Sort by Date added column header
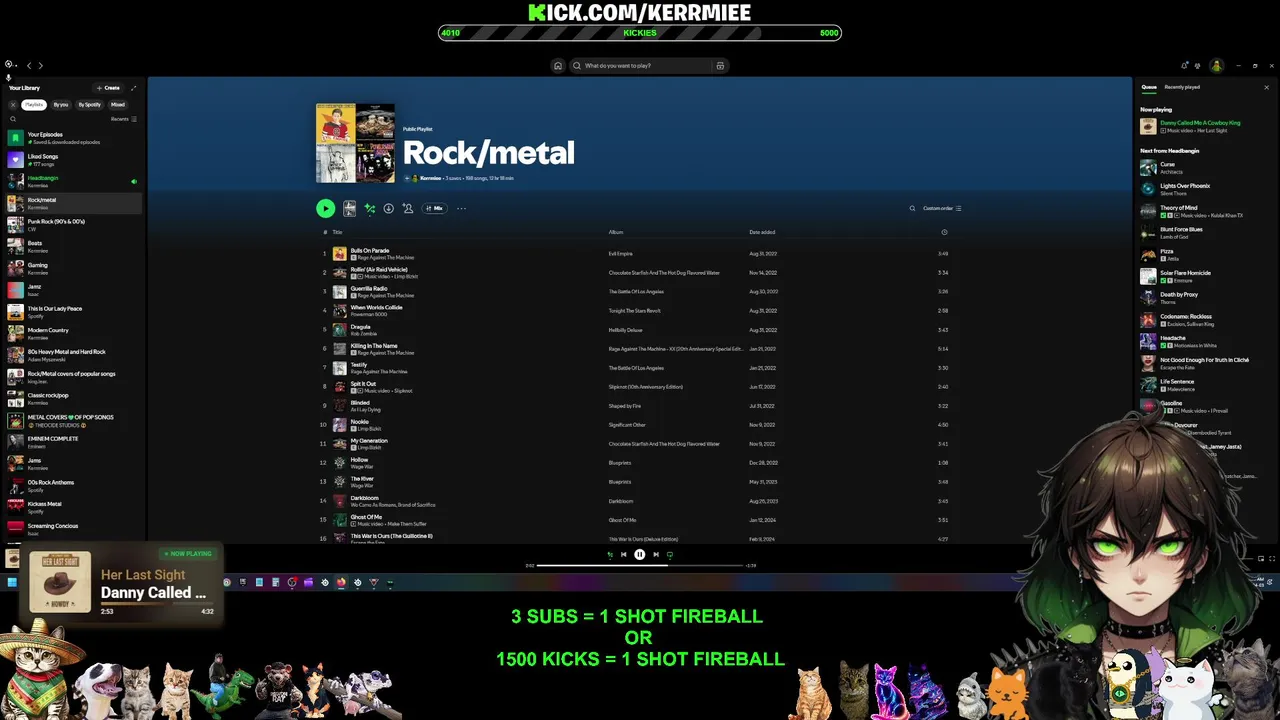The image size is (1280, 720). [762, 232]
